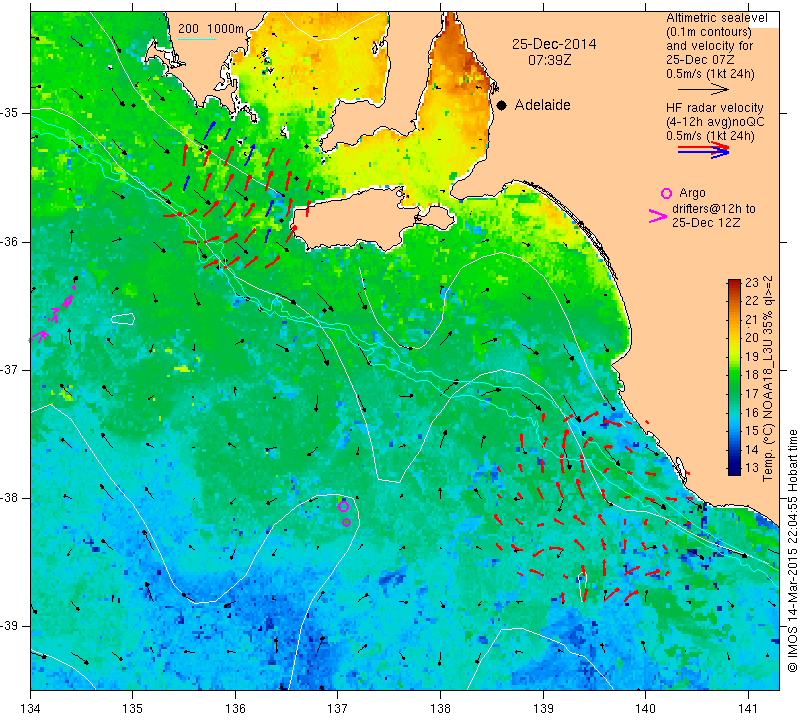Click the '137' longitude axis label
Screen dimensions: 800x720
pyautogui.click(x=338, y=709)
